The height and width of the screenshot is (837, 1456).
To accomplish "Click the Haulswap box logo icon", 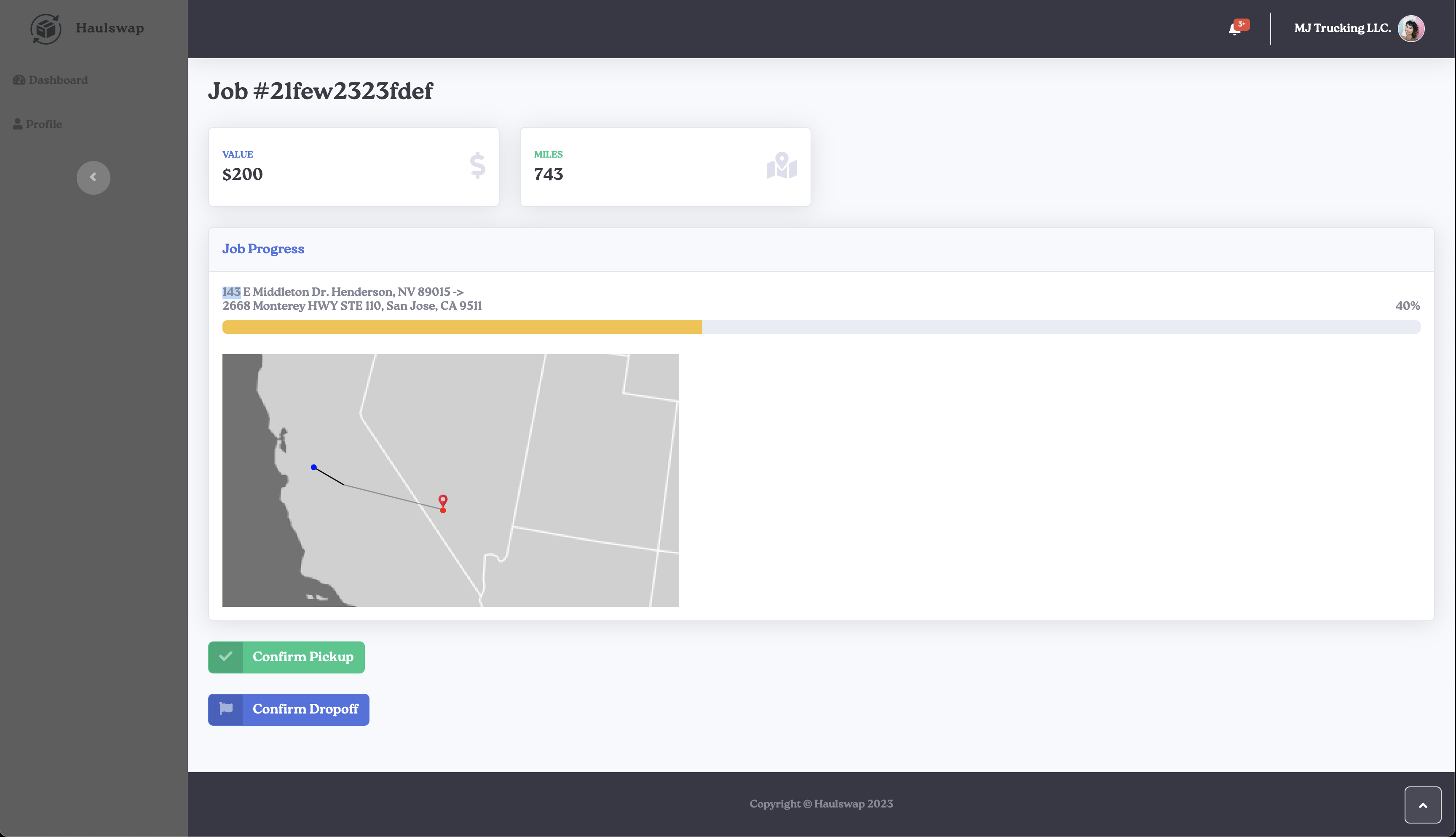I will click(x=45, y=29).
